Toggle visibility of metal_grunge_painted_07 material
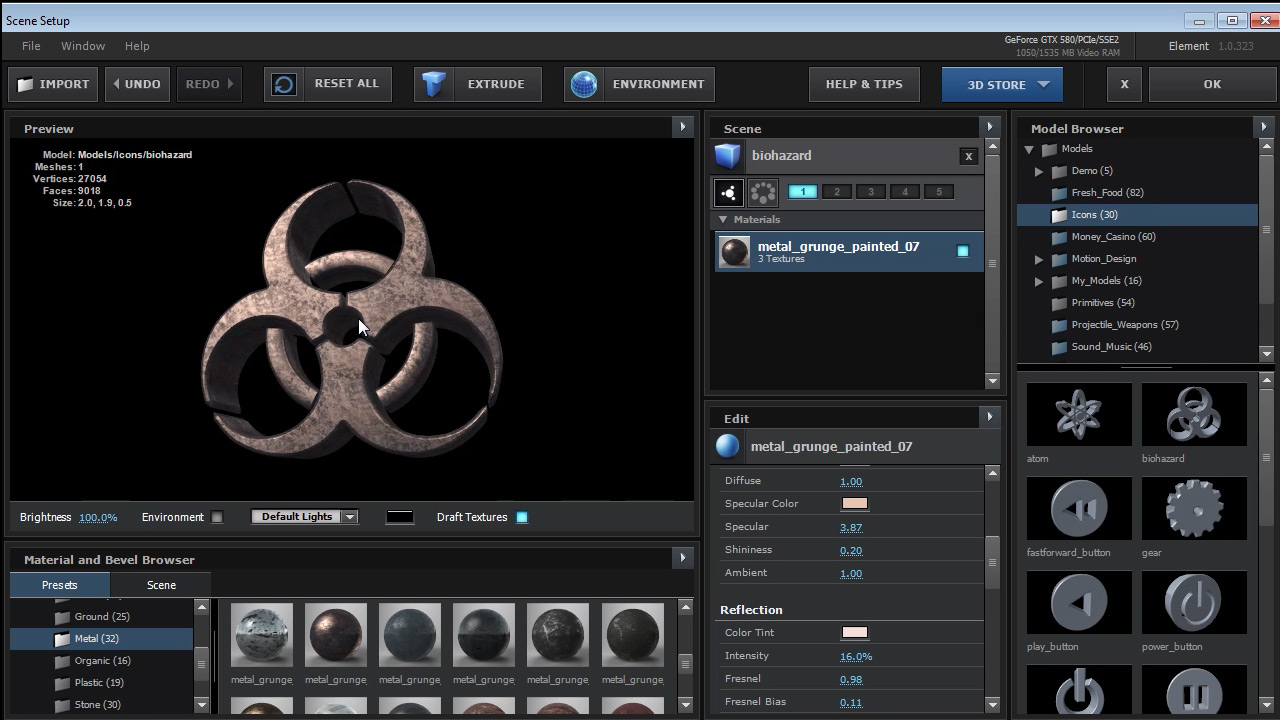 click(x=962, y=251)
